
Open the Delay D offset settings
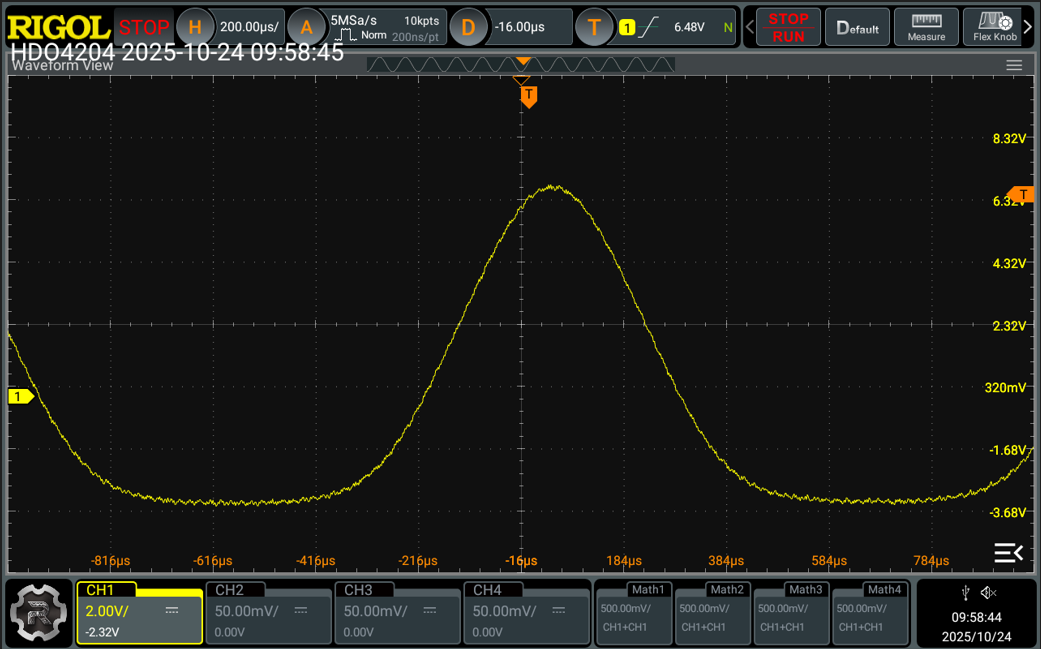pyautogui.click(x=468, y=27)
